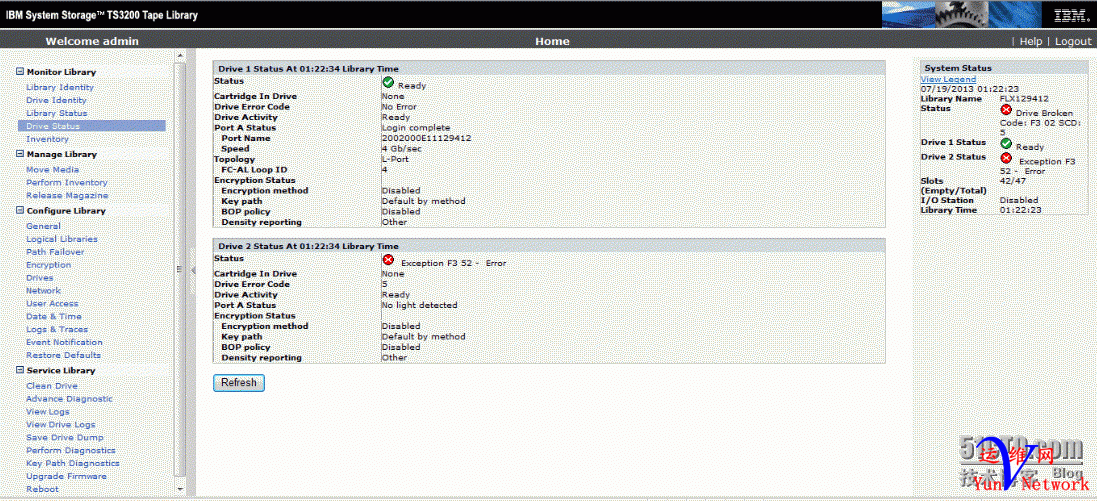This screenshot has height=501, width=1097.
Task: Open Network configuration
Action: (x=43, y=290)
